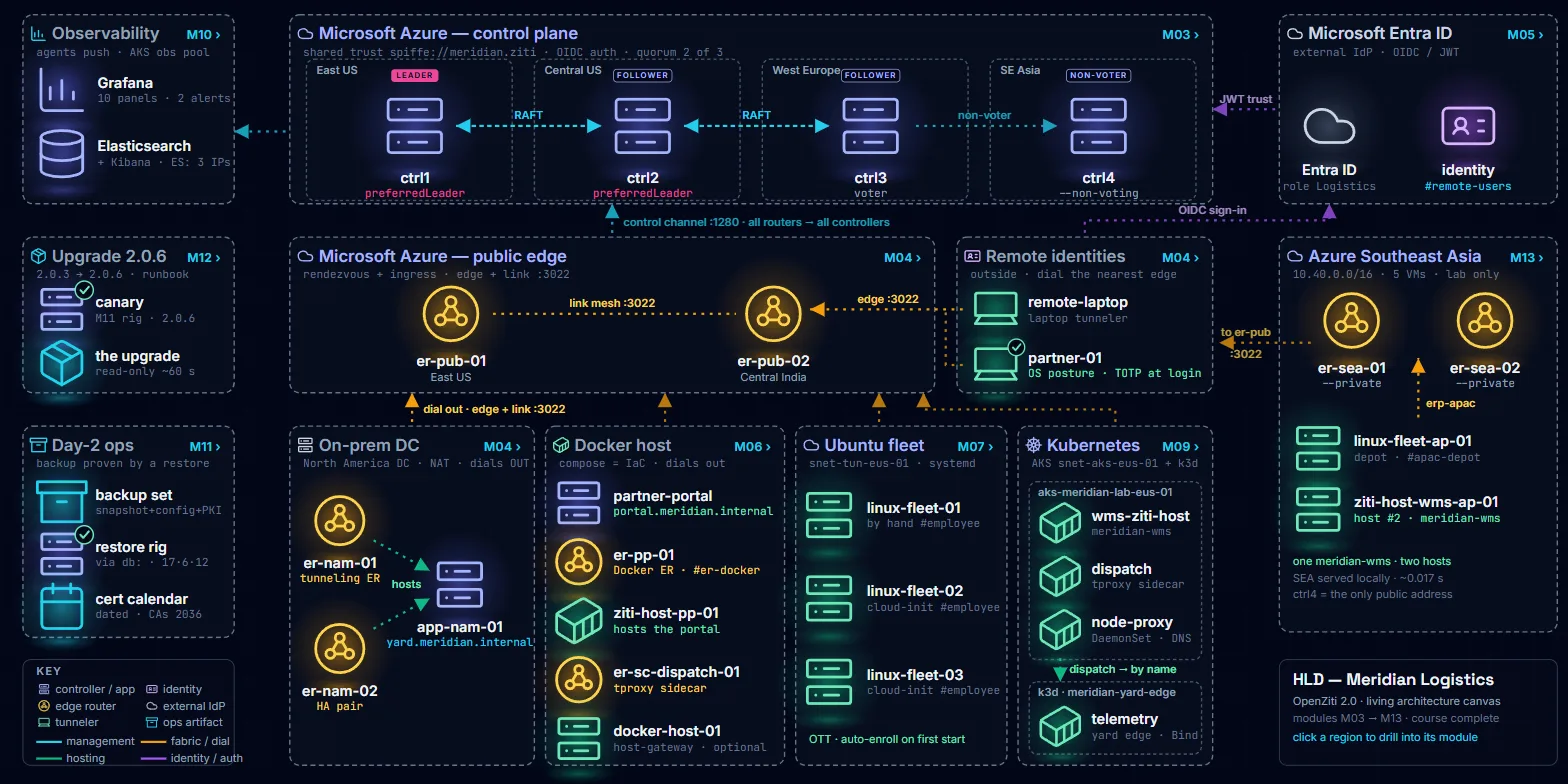Click the "portal.meridian.internal" hostname text
This screenshot has height=784, width=1568.
(x=693, y=511)
